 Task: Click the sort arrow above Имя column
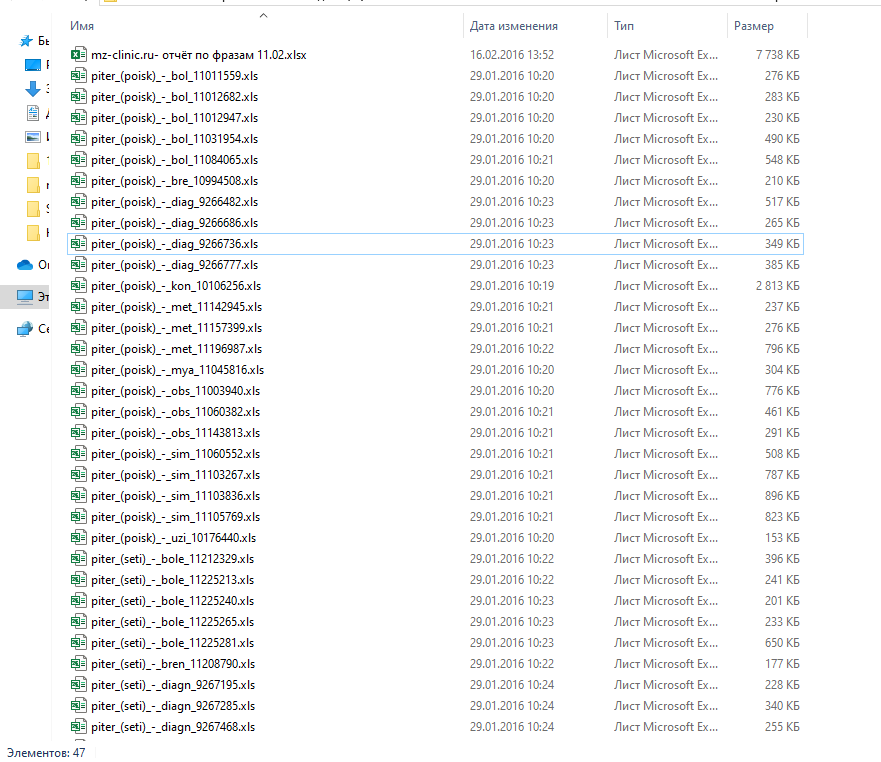(263, 15)
